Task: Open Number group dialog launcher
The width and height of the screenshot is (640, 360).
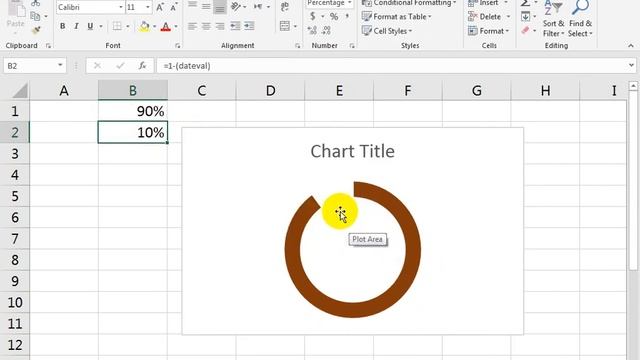Action: (352, 46)
